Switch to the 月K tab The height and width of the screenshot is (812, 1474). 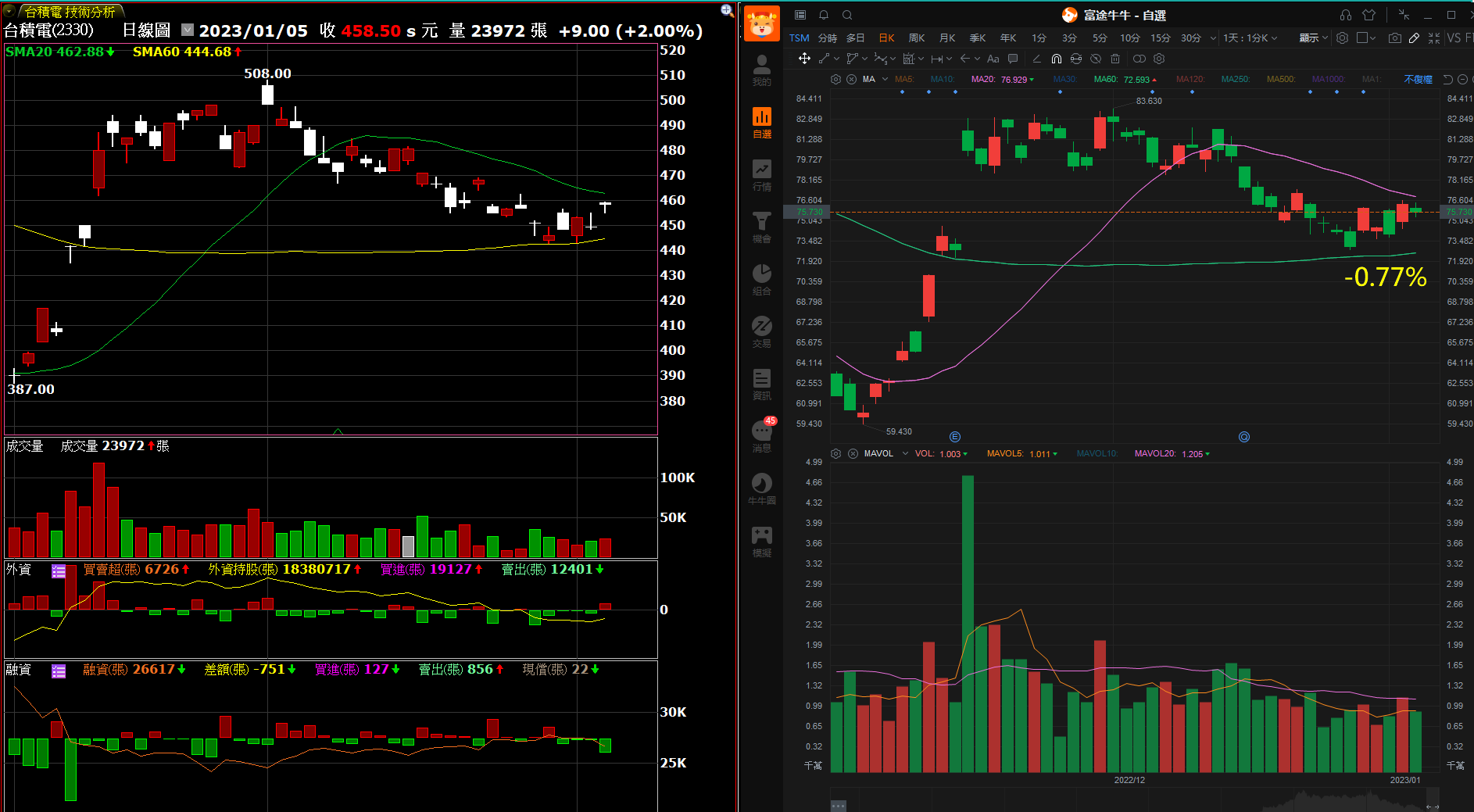(947, 38)
